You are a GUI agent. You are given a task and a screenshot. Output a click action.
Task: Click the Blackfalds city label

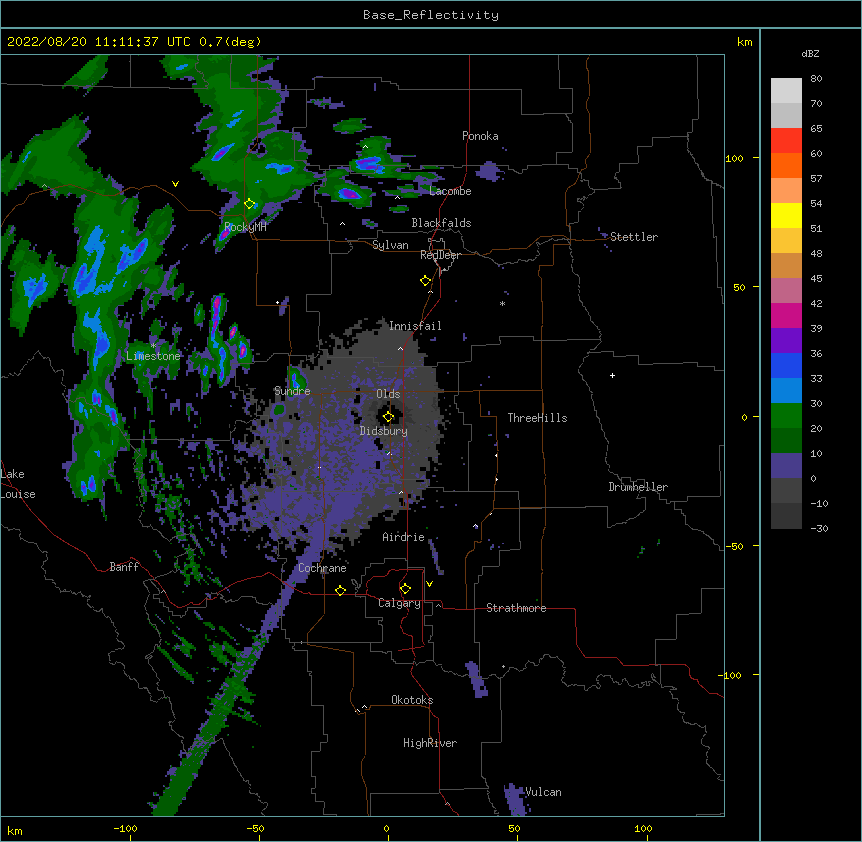click(x=441, y=223)
